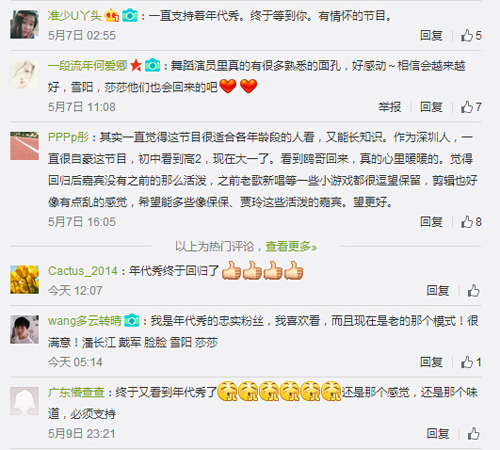Click 广东懵查查's default grey avatar
Image resolution: width=500 pixels, height=450 pixels.
coord(24,401)
